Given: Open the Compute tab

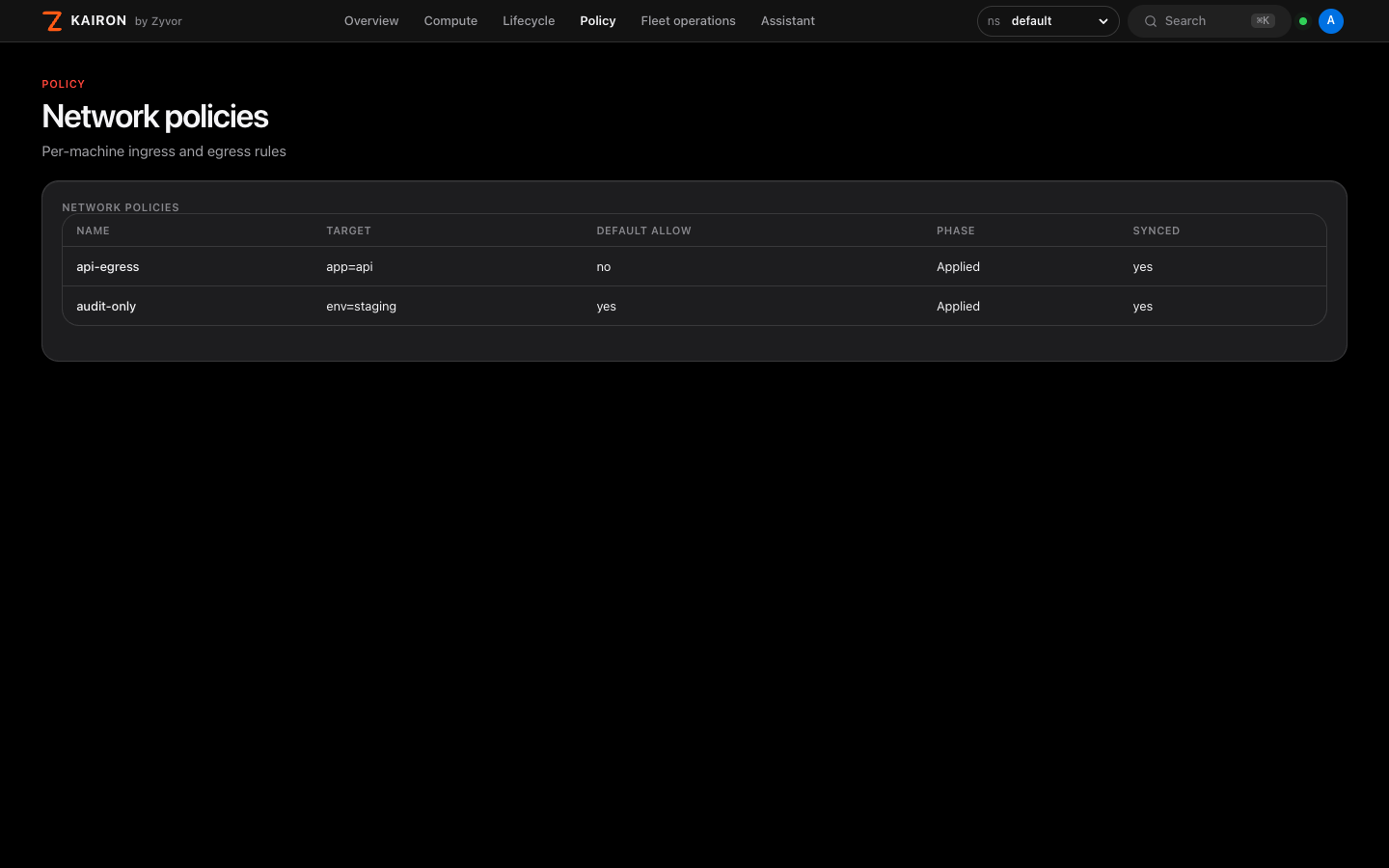Looking at the screenshot, I should (x=450, y=21).
